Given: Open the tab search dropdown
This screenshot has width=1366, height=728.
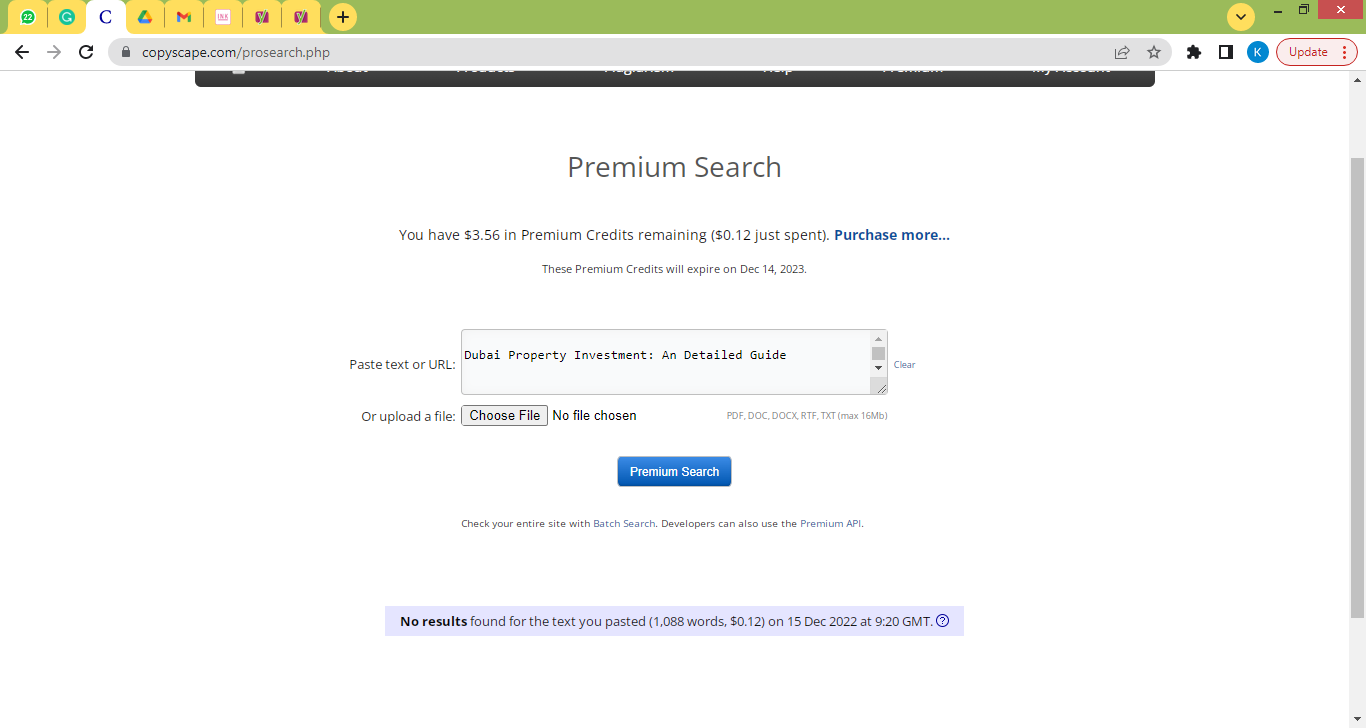Looking at the screenshot, I should click(x=1241, y=17).
